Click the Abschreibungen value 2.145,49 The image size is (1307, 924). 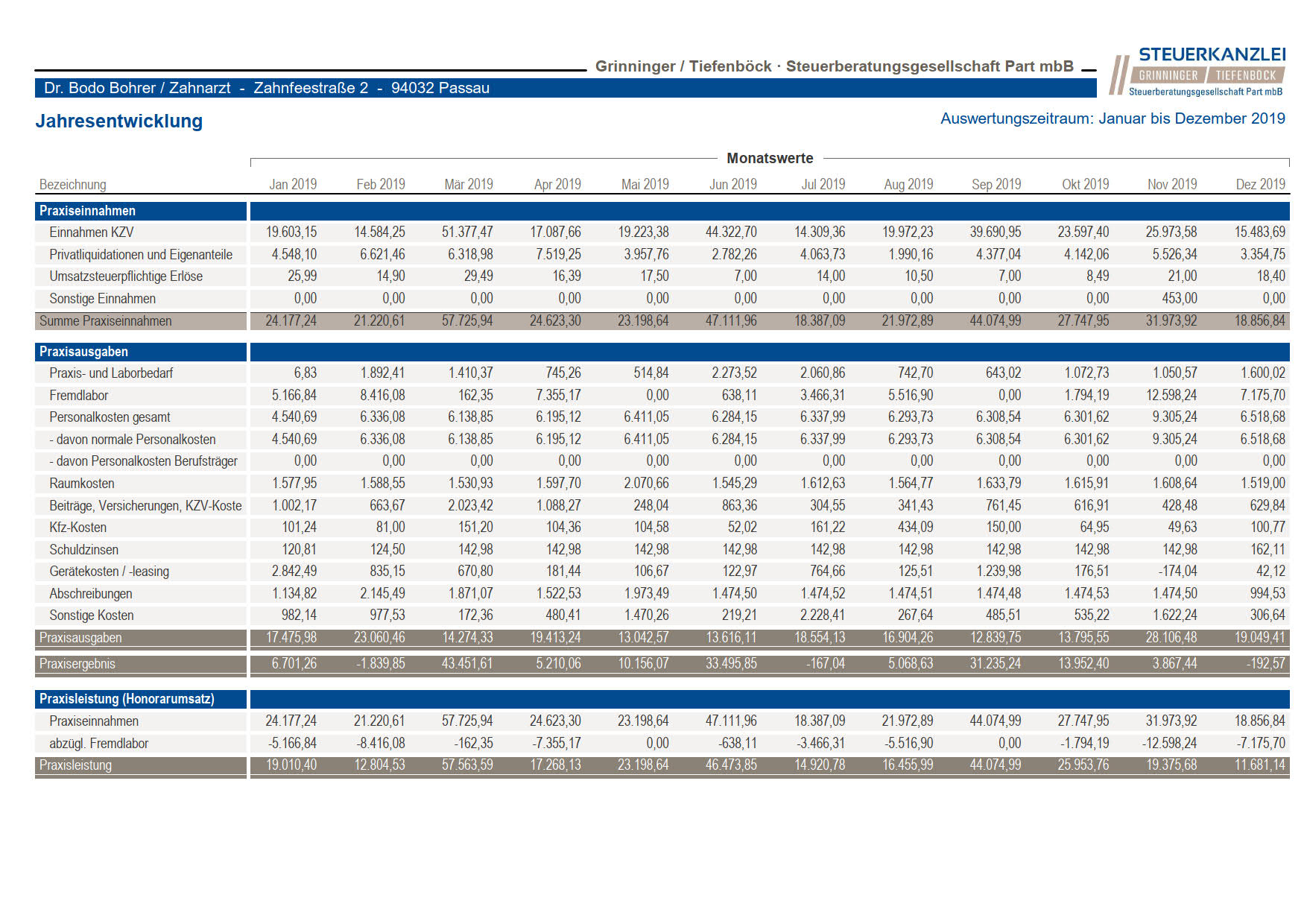coord(383,594)
